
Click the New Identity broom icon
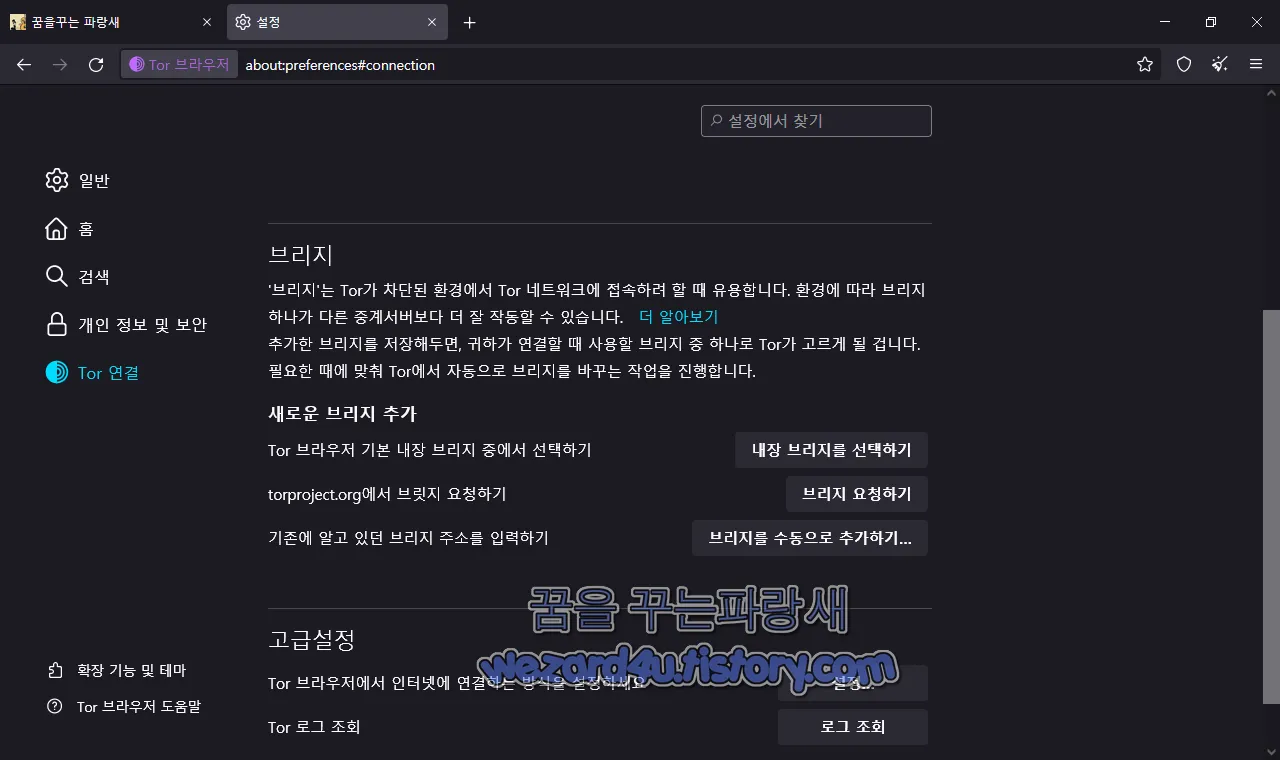(1219, 64)
